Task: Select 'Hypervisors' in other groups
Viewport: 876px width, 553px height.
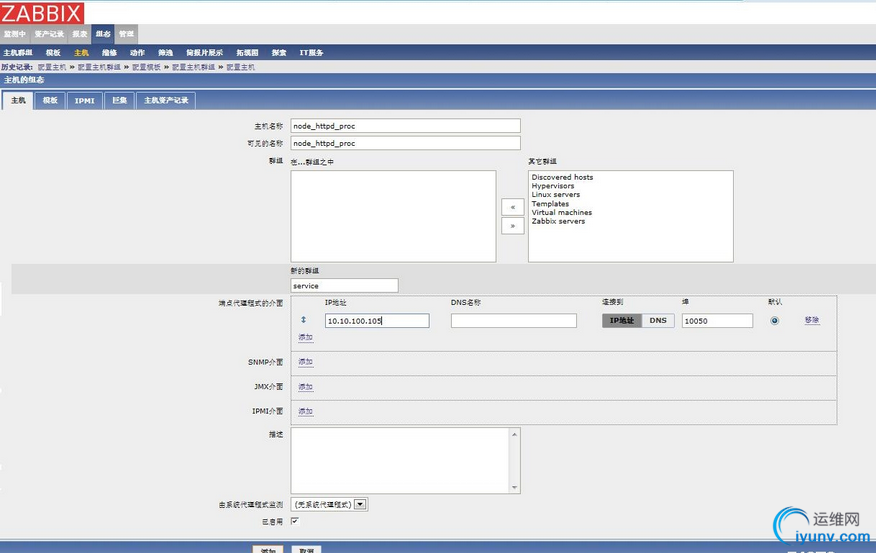Action: [x=553, y=186]
